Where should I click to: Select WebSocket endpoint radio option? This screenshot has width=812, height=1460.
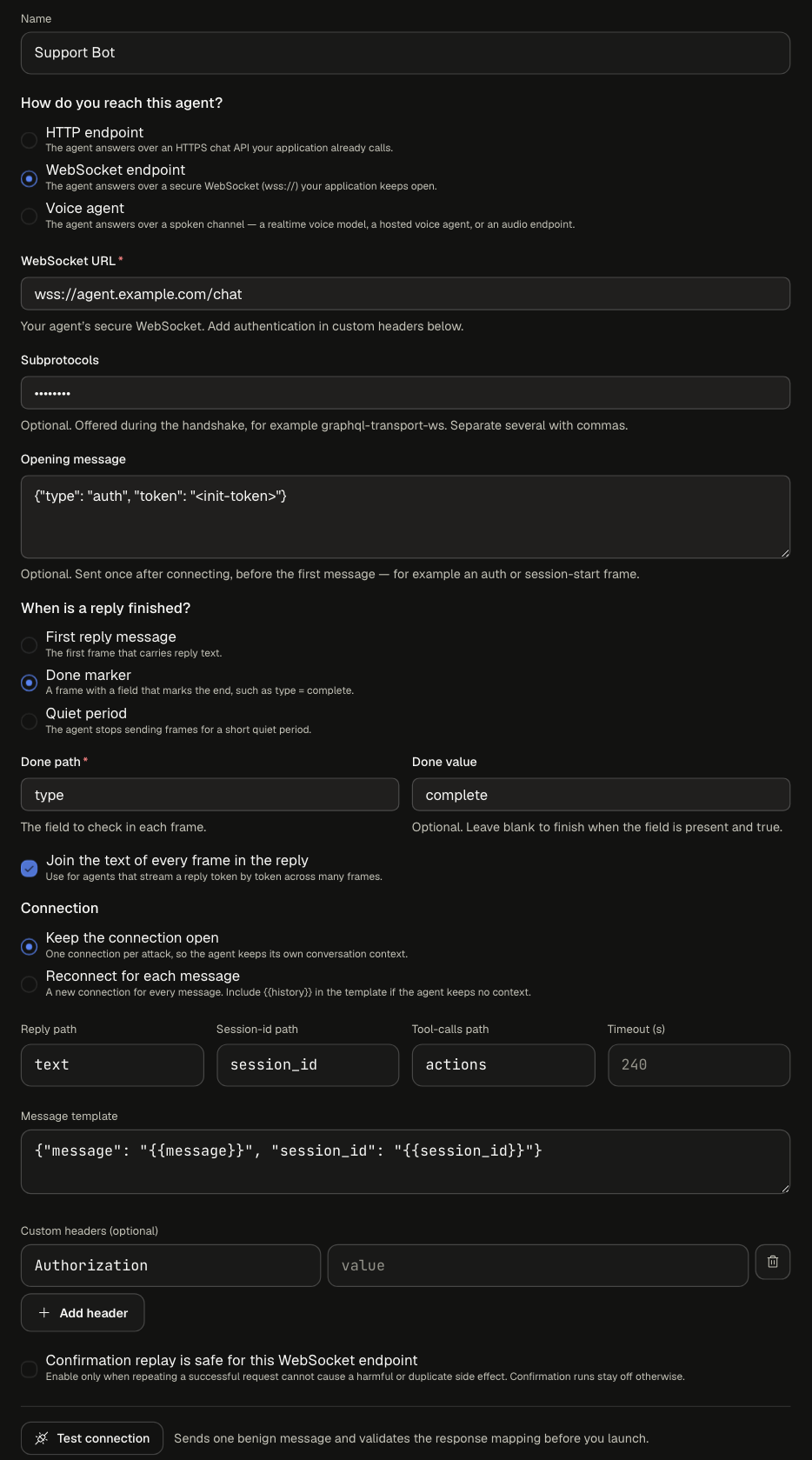coord(29,178)
